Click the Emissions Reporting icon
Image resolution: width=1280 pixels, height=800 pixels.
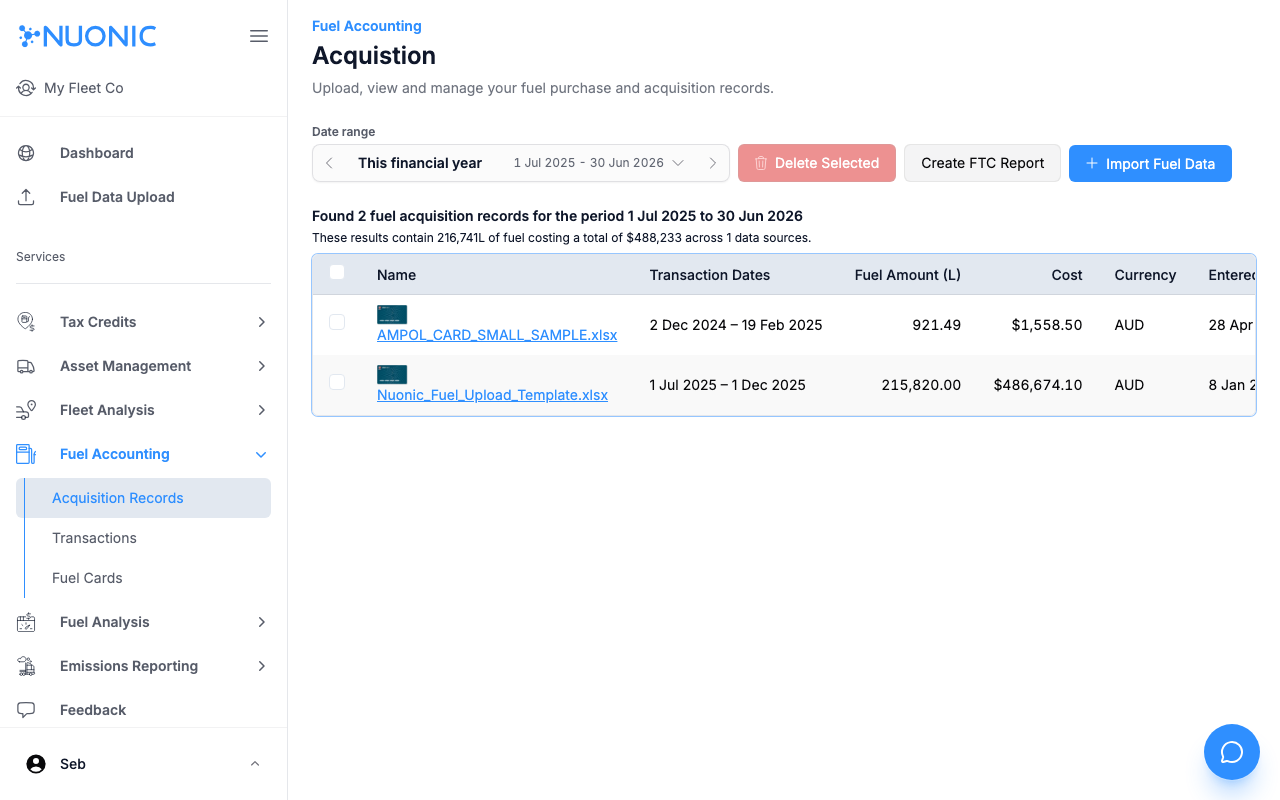[26, 666]
